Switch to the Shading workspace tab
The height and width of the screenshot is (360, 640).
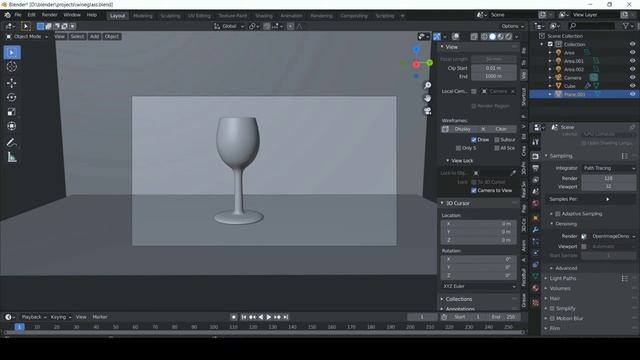click(264, 16)
